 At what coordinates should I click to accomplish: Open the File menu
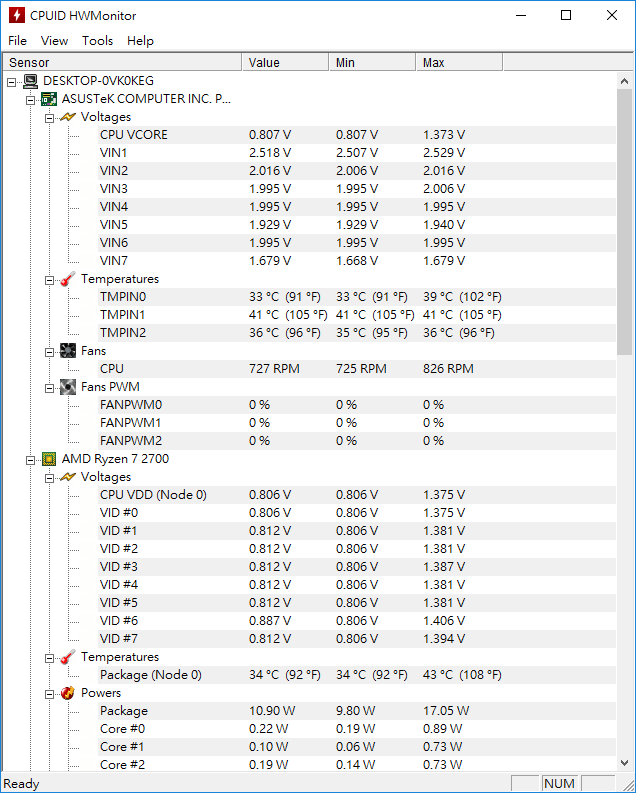click(18, 40)
